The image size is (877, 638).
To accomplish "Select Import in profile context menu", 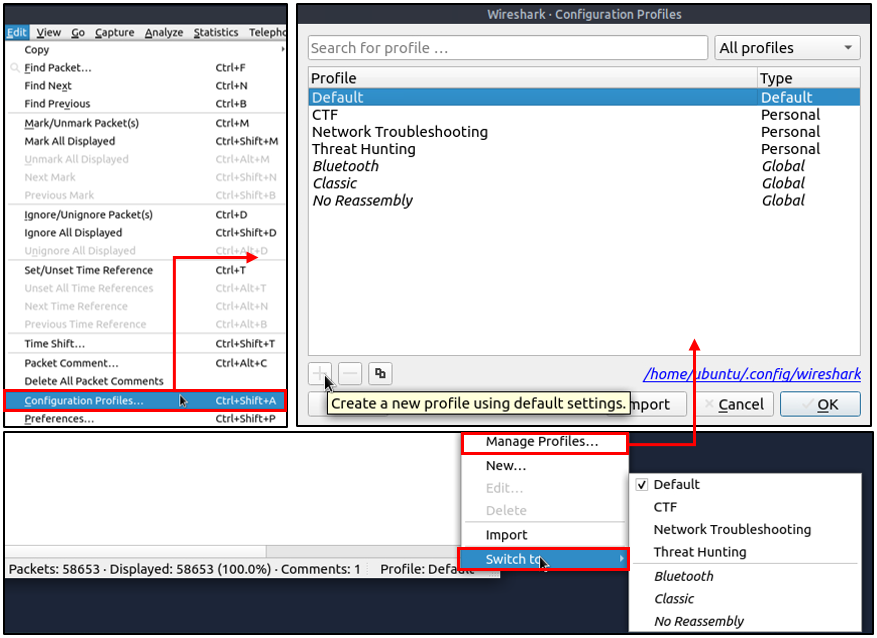I will click(x=543, y=535).
